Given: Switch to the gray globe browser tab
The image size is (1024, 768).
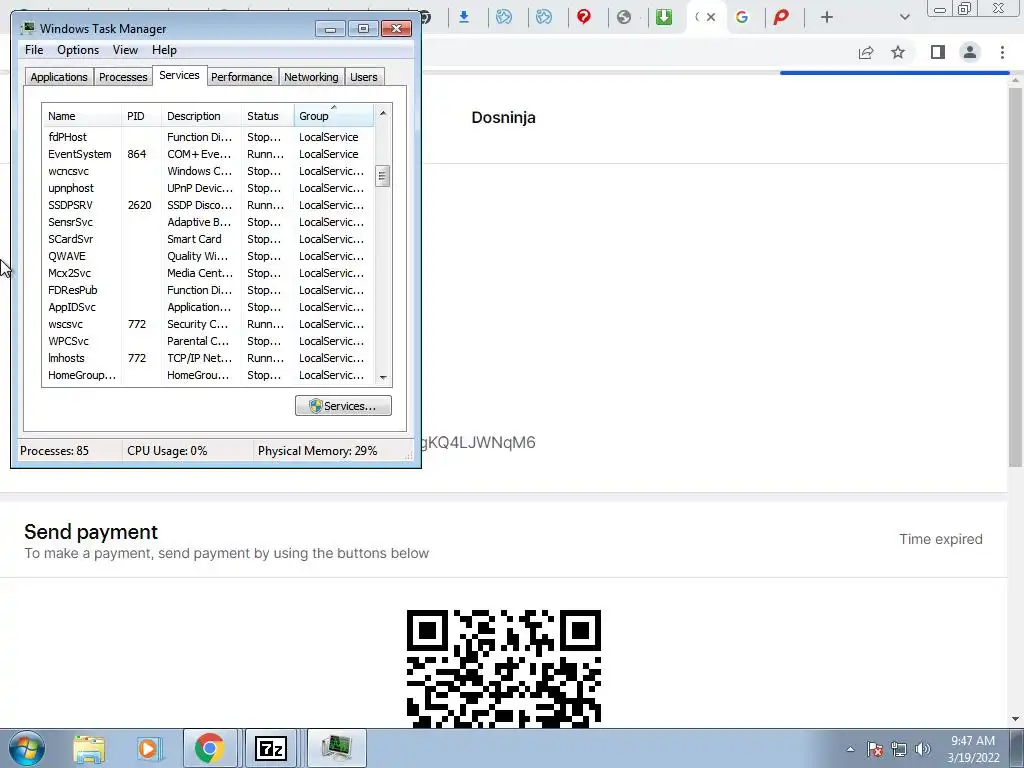Looking at the screenshot, I should [x=624, y=17].
